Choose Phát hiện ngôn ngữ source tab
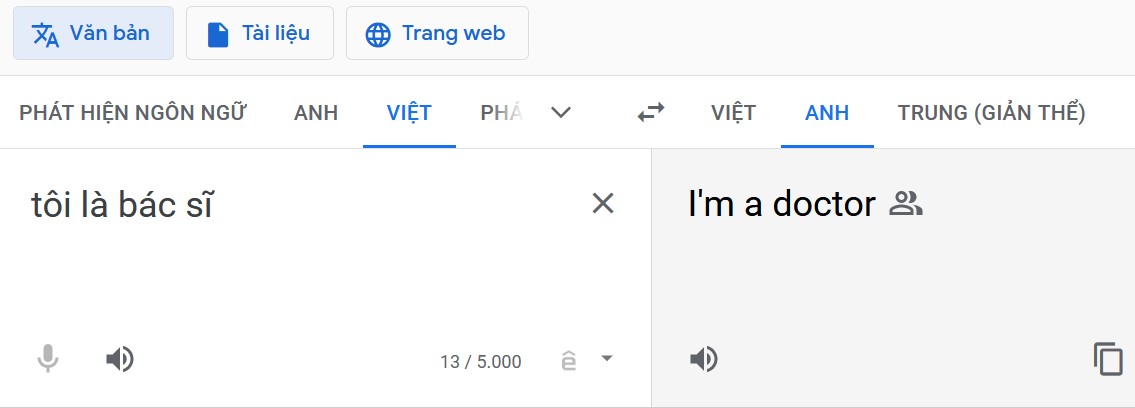This screenshot has height=408, width=1135. point(133,113)
